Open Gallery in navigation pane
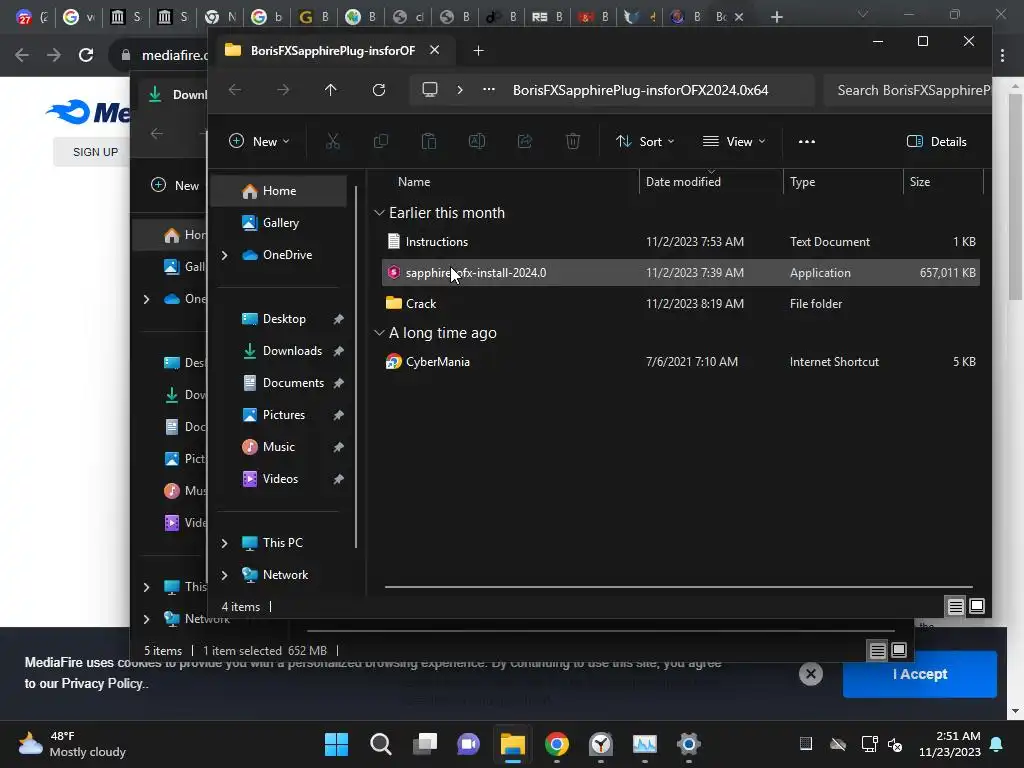1024x768 pixels. (x=279, y=223)
